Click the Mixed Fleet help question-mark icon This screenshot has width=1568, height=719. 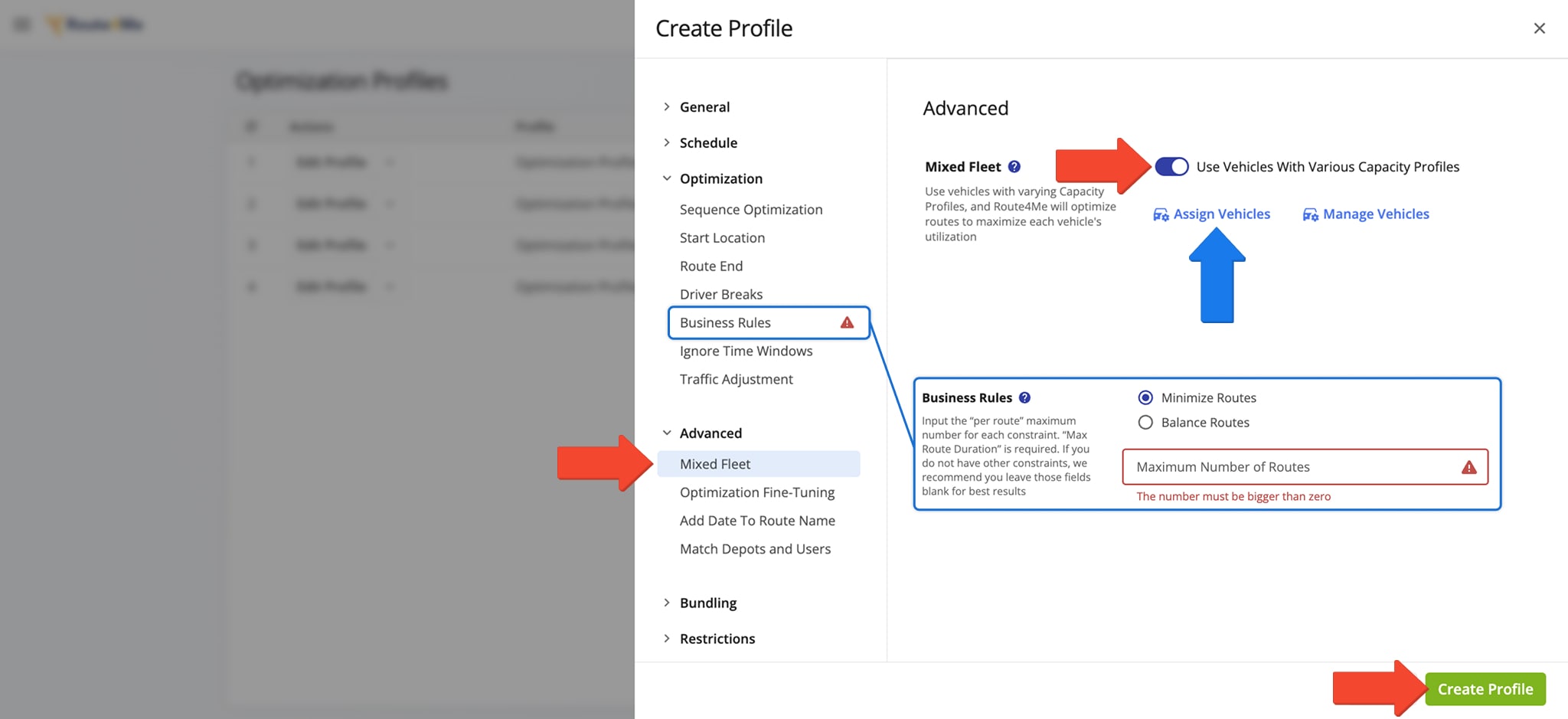click(1014, 167)
